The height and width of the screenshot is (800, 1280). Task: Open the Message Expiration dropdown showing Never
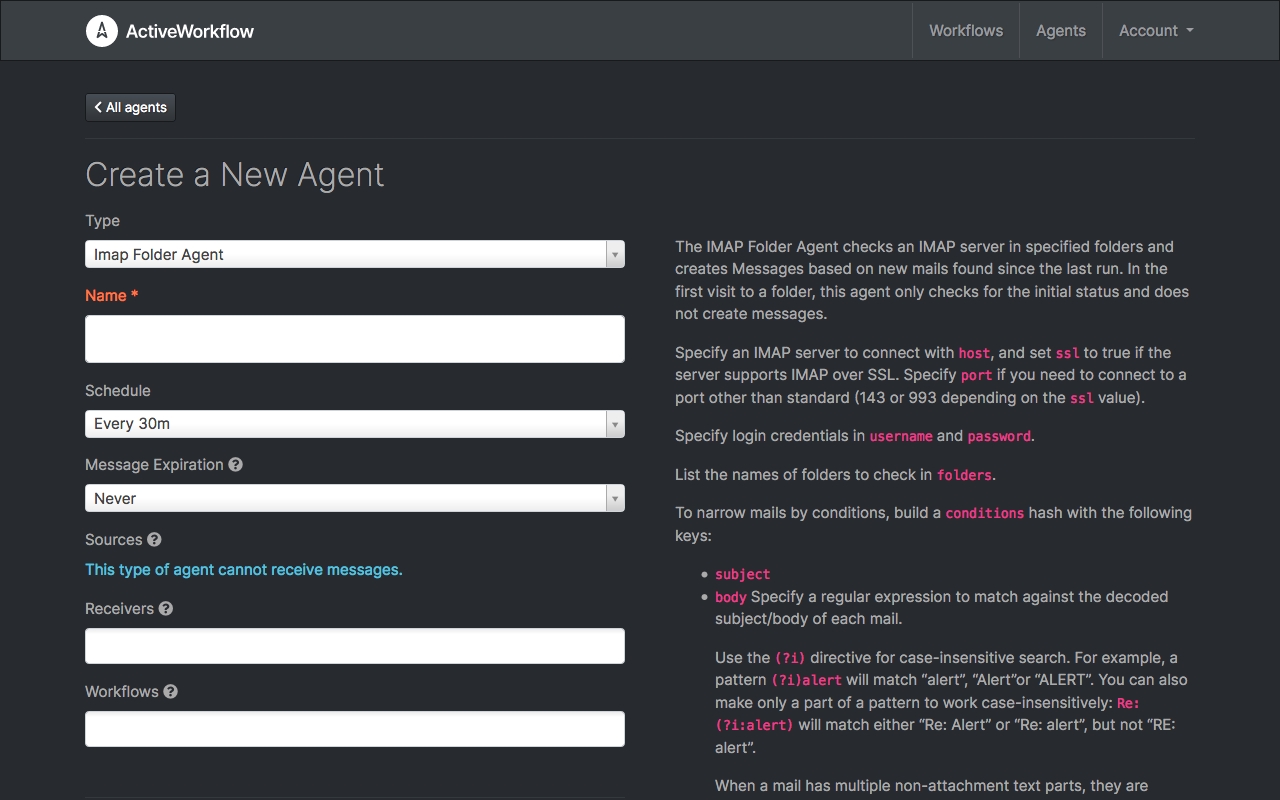pyautogui.click(x=355, y=498)
